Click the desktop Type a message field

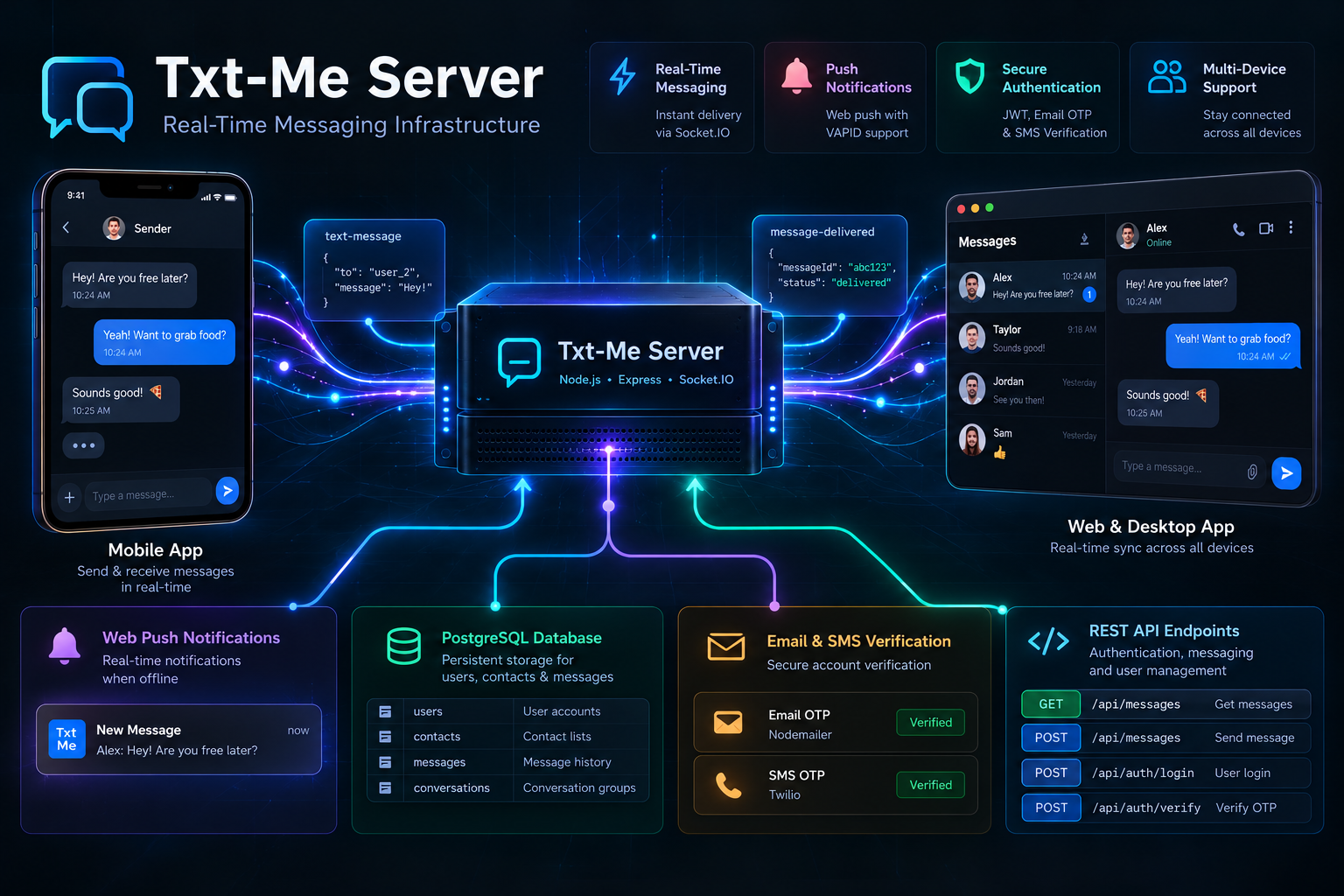[1189, 469]
